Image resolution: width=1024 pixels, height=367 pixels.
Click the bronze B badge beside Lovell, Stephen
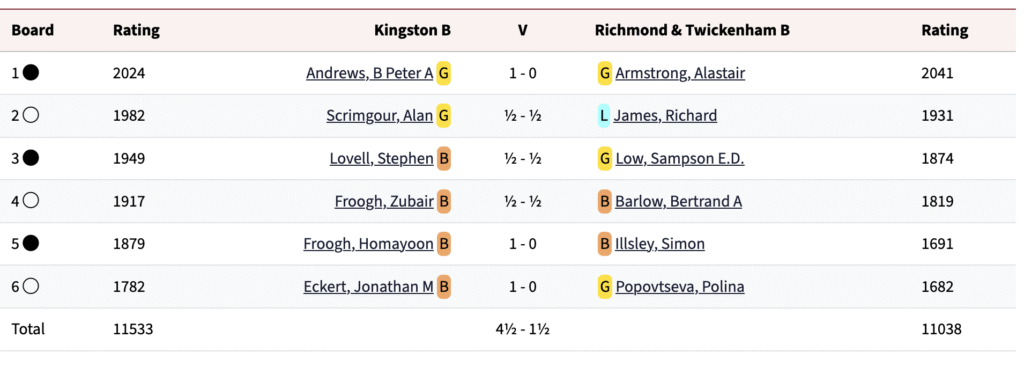tap(443, 158)
